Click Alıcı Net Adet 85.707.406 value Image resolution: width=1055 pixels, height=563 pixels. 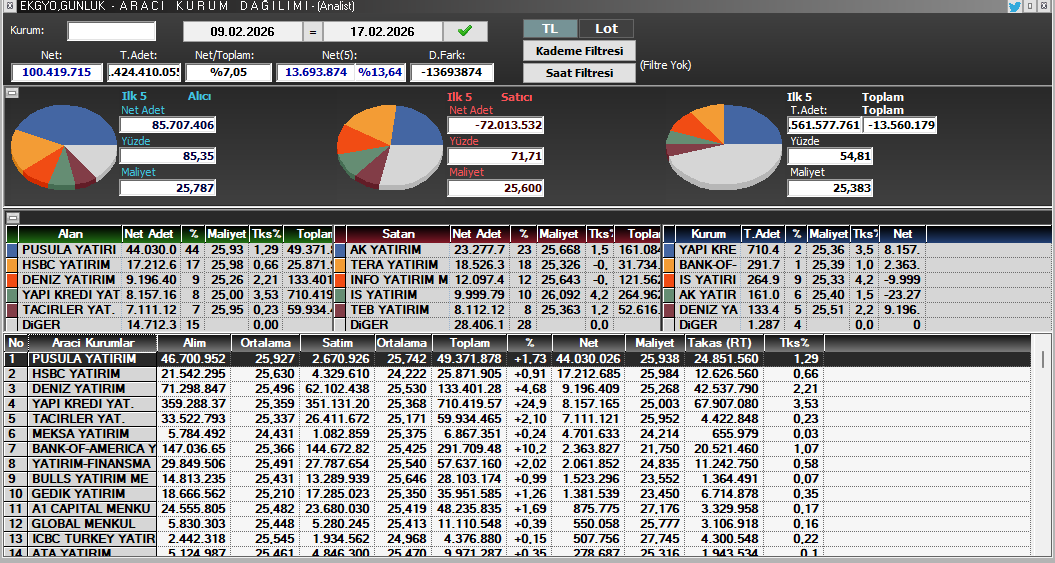point(168,125)
